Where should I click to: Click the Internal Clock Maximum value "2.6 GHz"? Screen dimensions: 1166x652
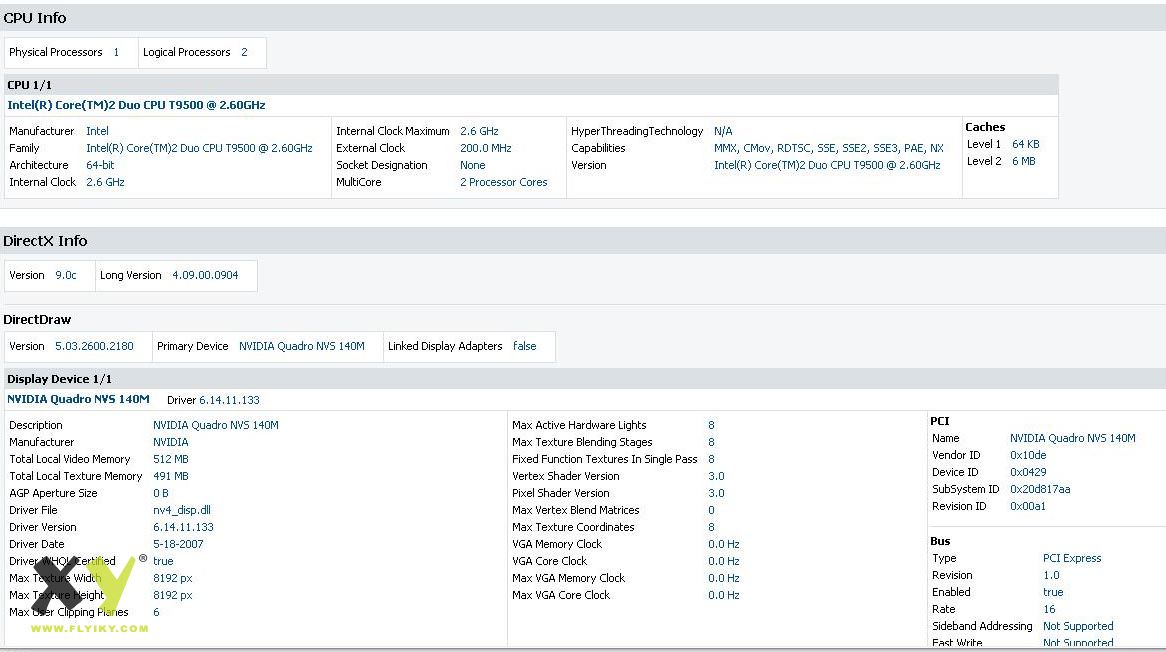click(480, 131)
